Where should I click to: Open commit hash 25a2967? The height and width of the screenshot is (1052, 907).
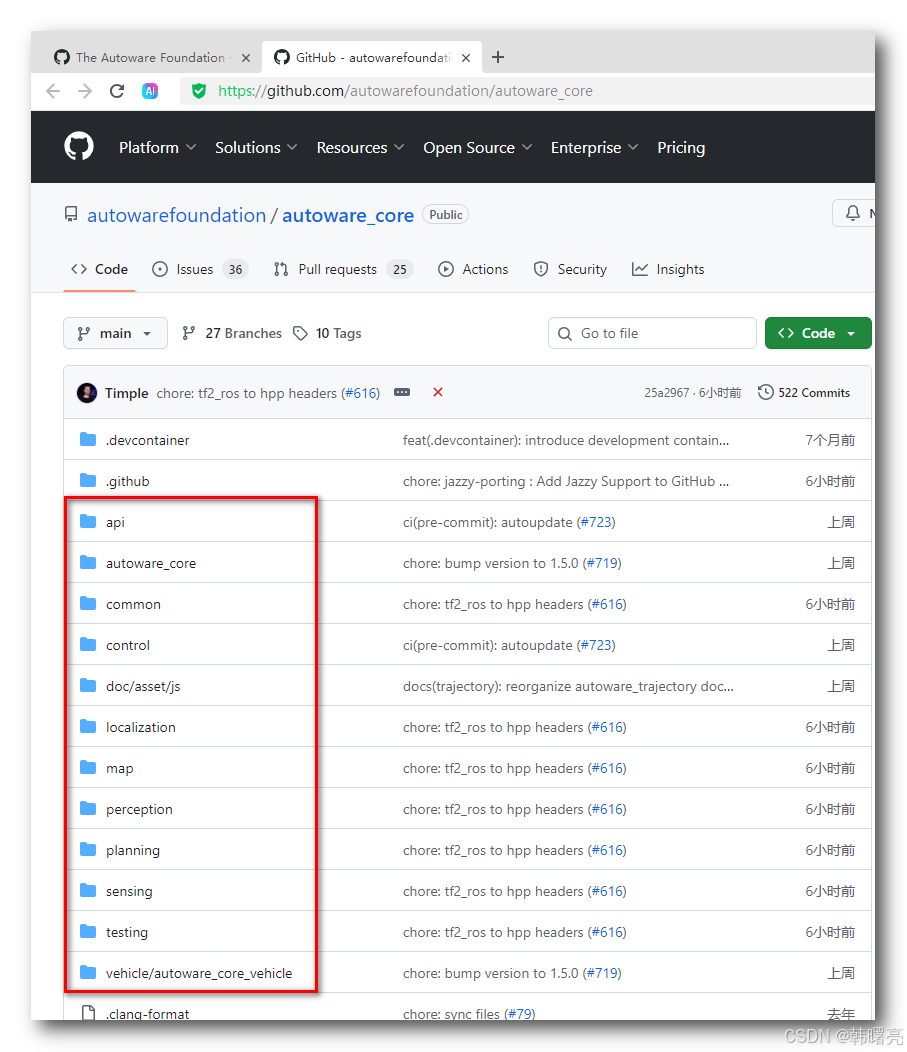(666, 393)
